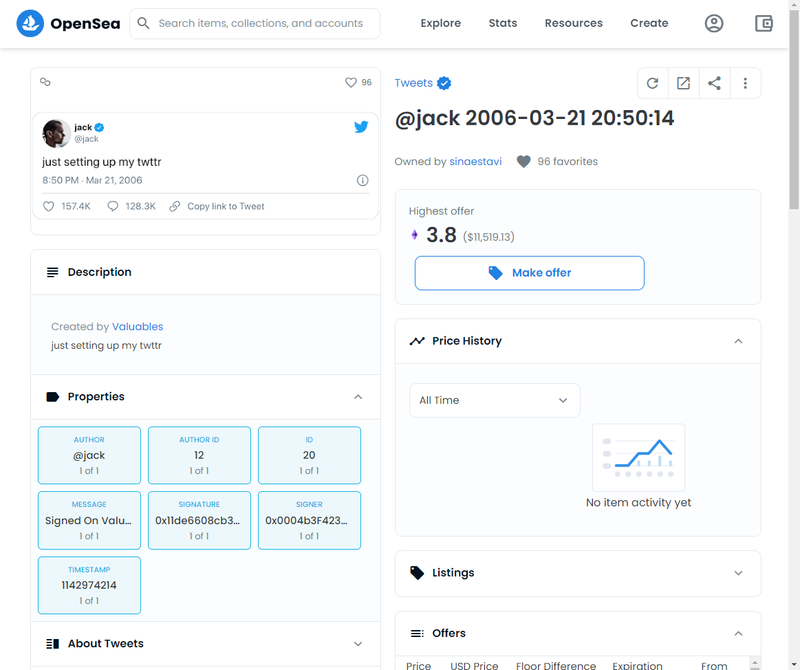Viewport: 800px width, 670px height.
Task: Like the tweet with 157.4K heart
Action: tap(48, 206)
